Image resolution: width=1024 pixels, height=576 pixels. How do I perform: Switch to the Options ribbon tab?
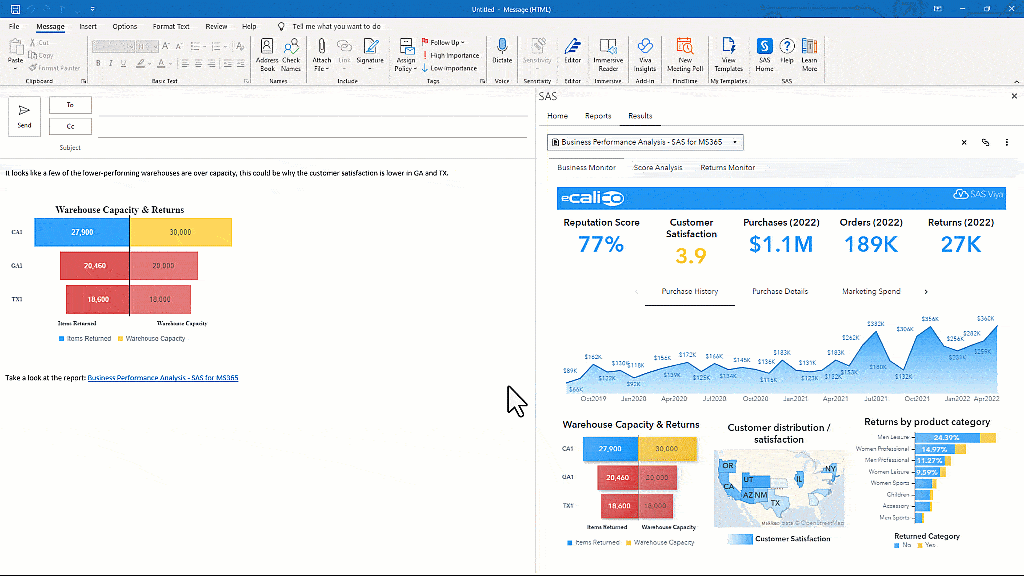coord(125,27)
